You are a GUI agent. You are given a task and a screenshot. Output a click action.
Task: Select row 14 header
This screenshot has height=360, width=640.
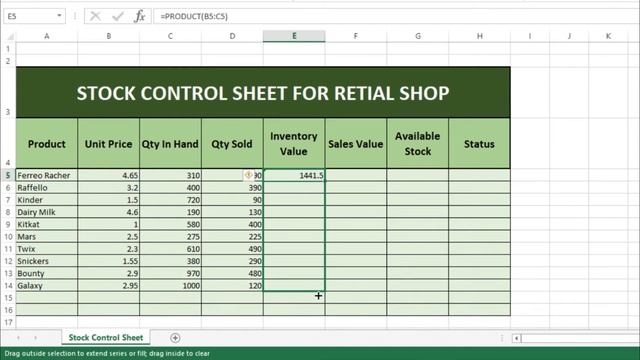8,285
